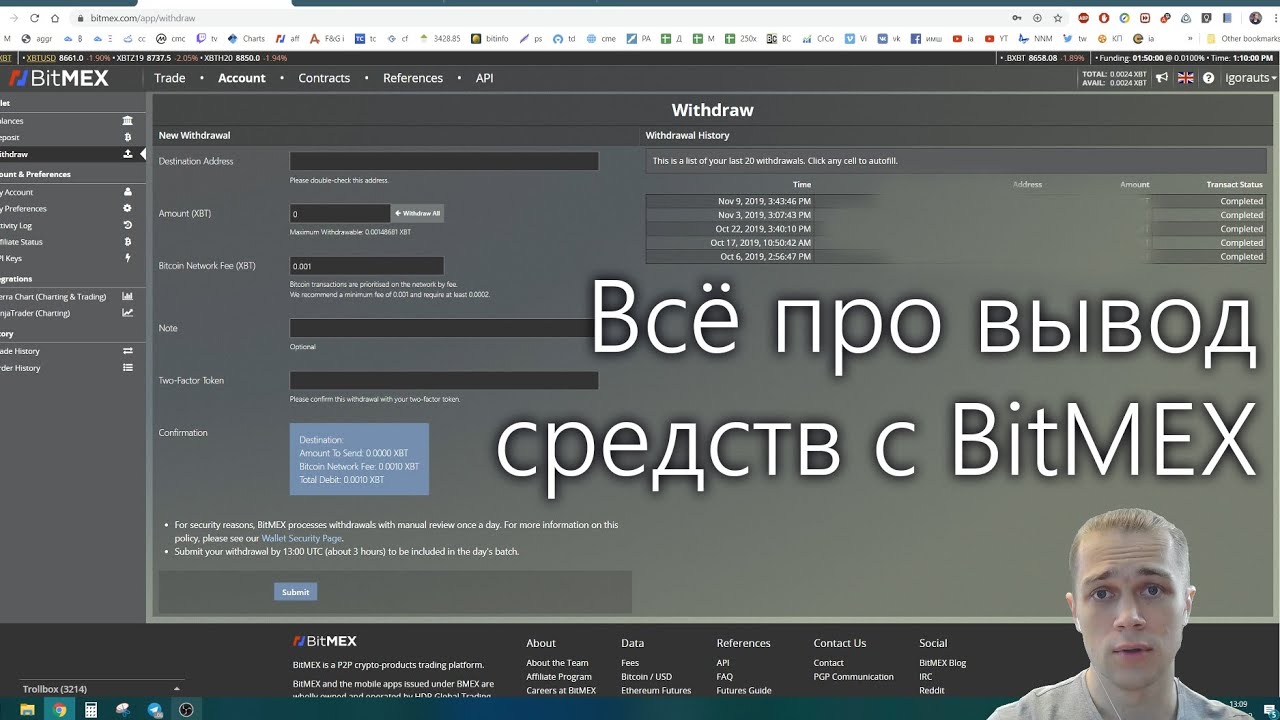Expand the igorauts user dropdown
The height and width of the screenshot is (720, 1280).
click(x=1251, y=78)
